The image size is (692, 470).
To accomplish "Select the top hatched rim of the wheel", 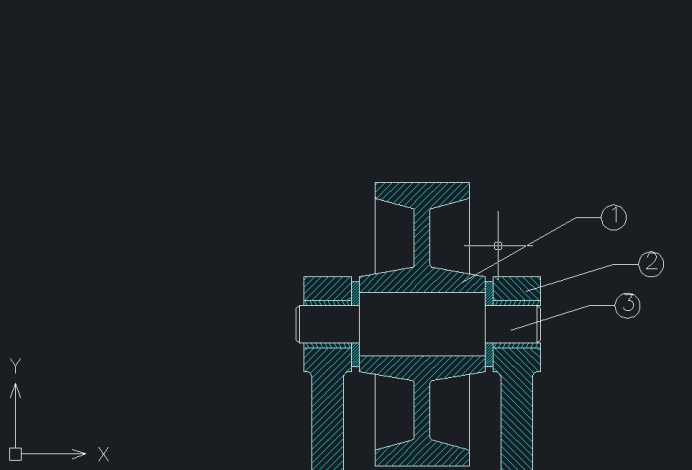I will pos(422,192).
